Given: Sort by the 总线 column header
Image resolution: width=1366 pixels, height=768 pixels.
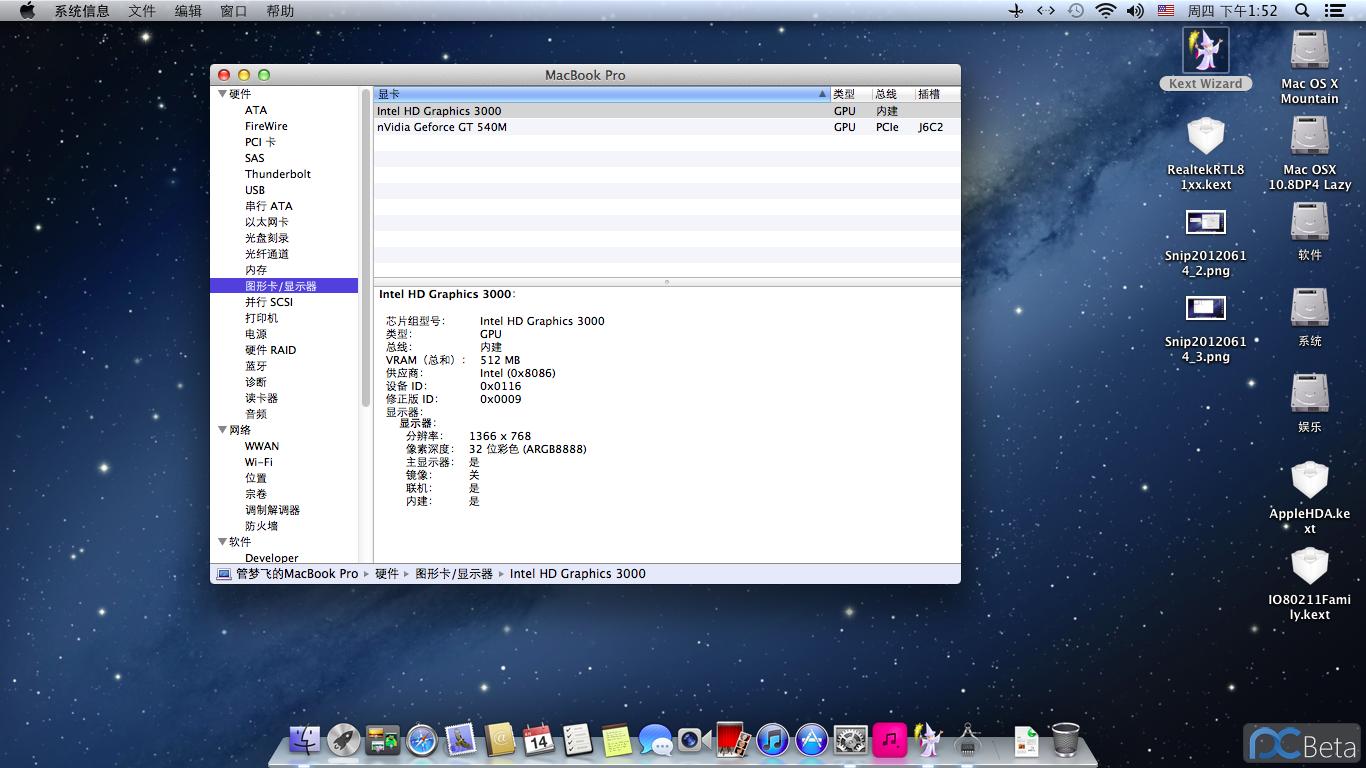Looking at the screenshot, I should point(893,94).
